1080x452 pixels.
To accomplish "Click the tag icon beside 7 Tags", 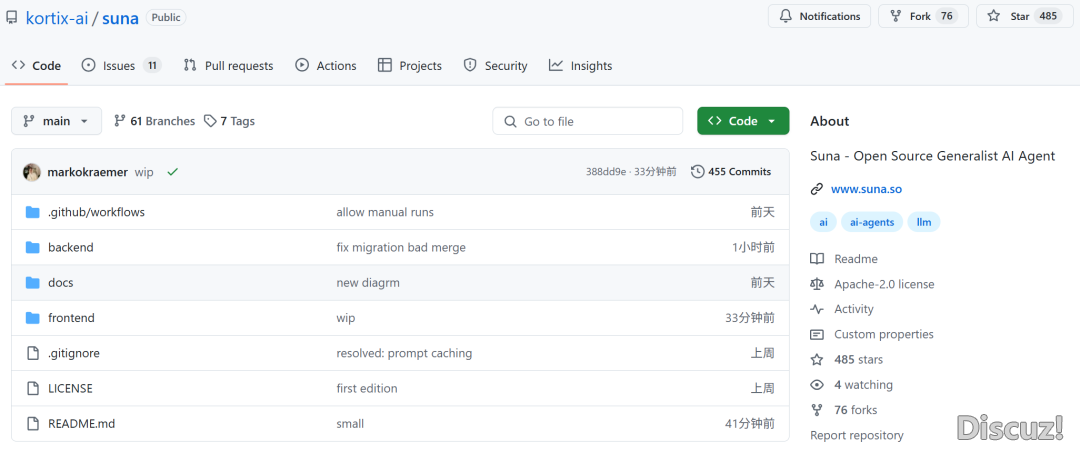I will point(210,121).
